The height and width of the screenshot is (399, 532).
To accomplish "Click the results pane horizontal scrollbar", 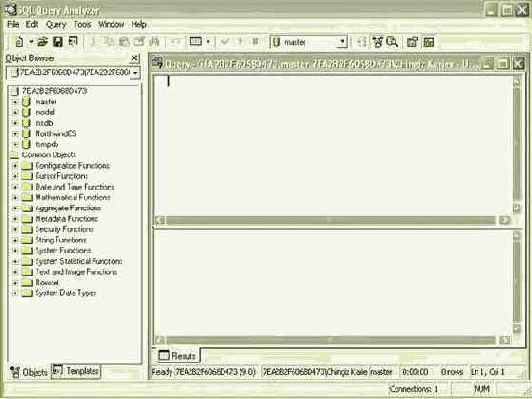I will pos(331,340).
